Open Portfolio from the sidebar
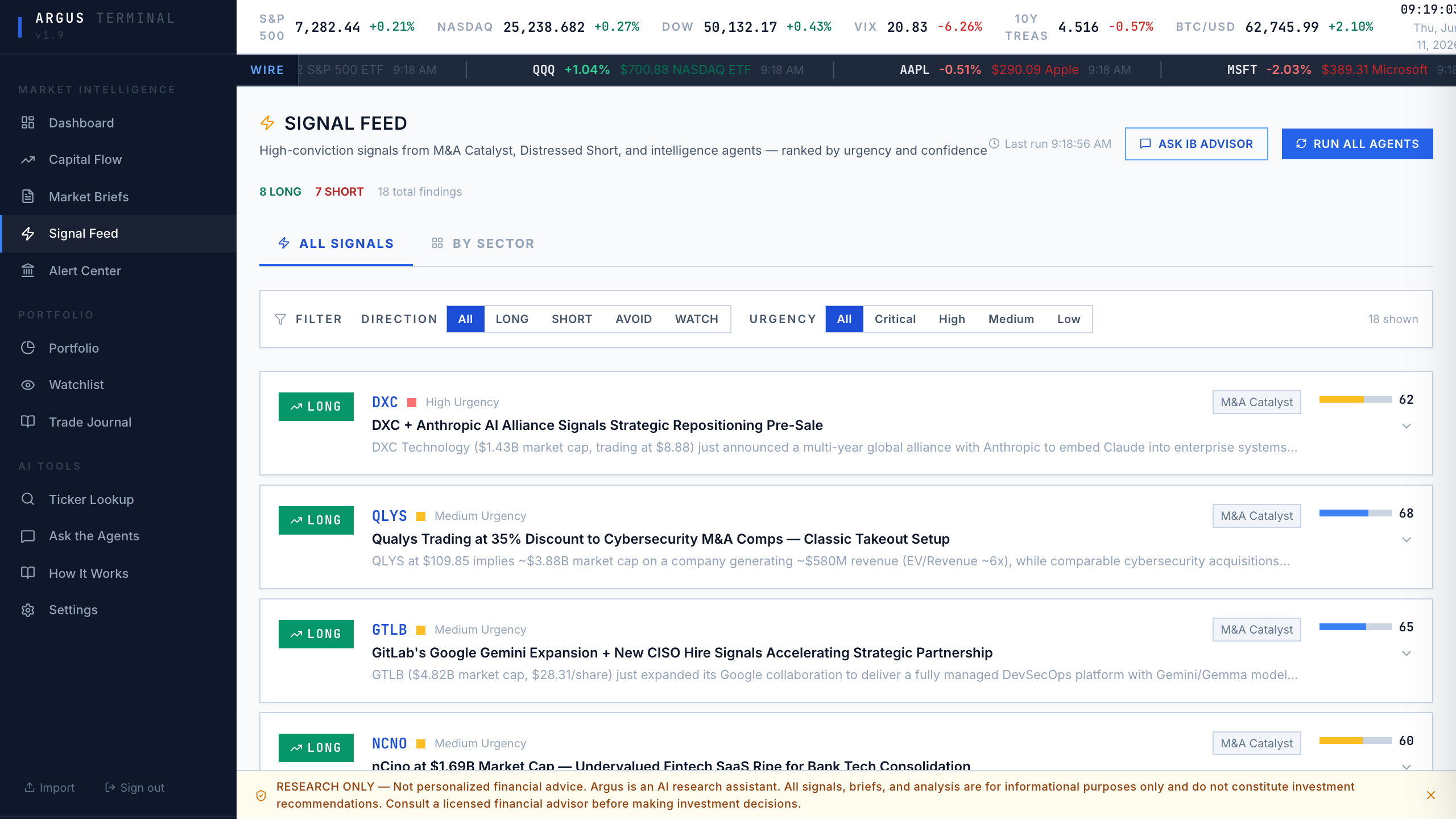The height and width of the screenshot is (819, 1456). pyautogui.click(x=118, y=348)
